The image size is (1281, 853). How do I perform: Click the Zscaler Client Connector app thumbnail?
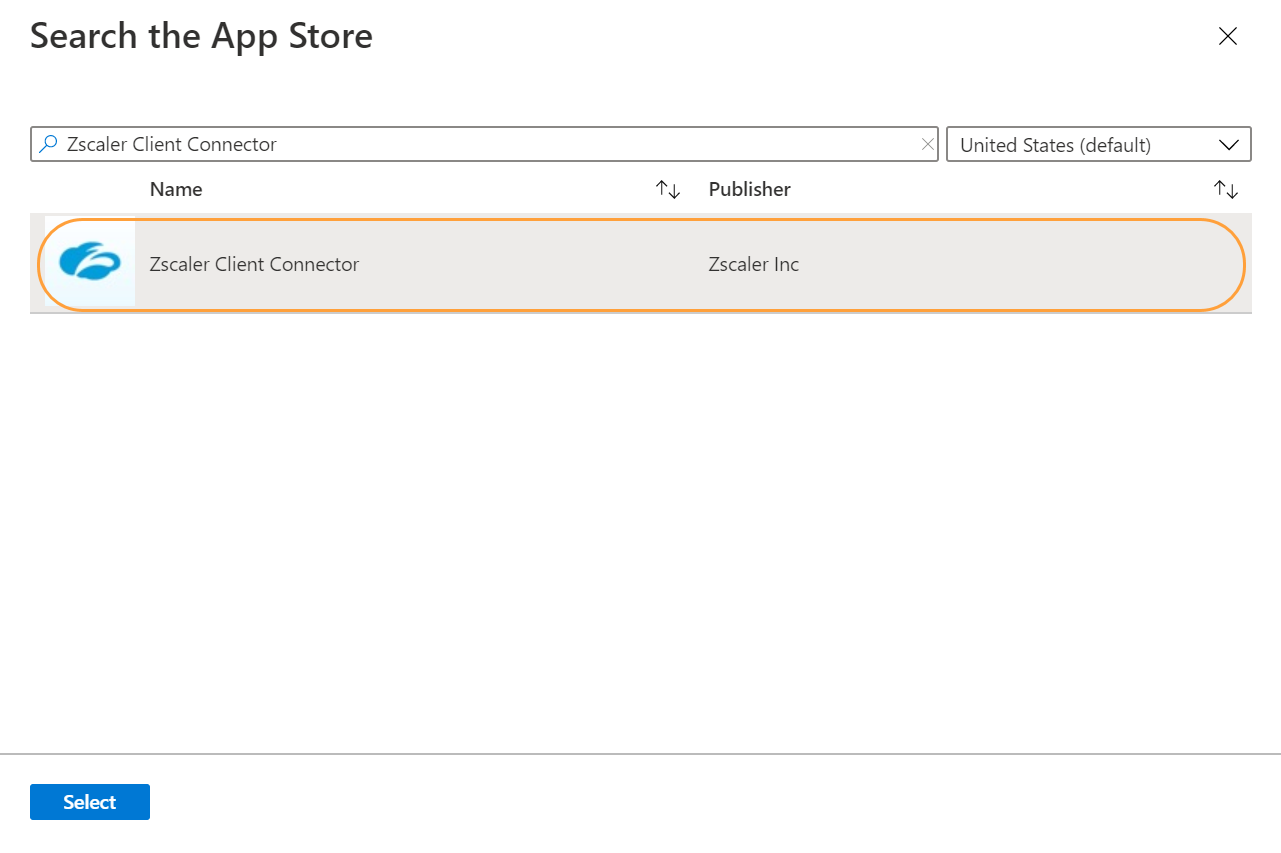[x=88, y=264]
